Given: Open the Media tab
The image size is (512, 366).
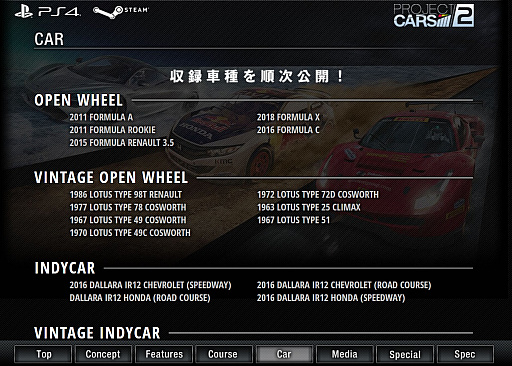Looking at the screenshot, I should pyautogui.click(x=344, y=354).
